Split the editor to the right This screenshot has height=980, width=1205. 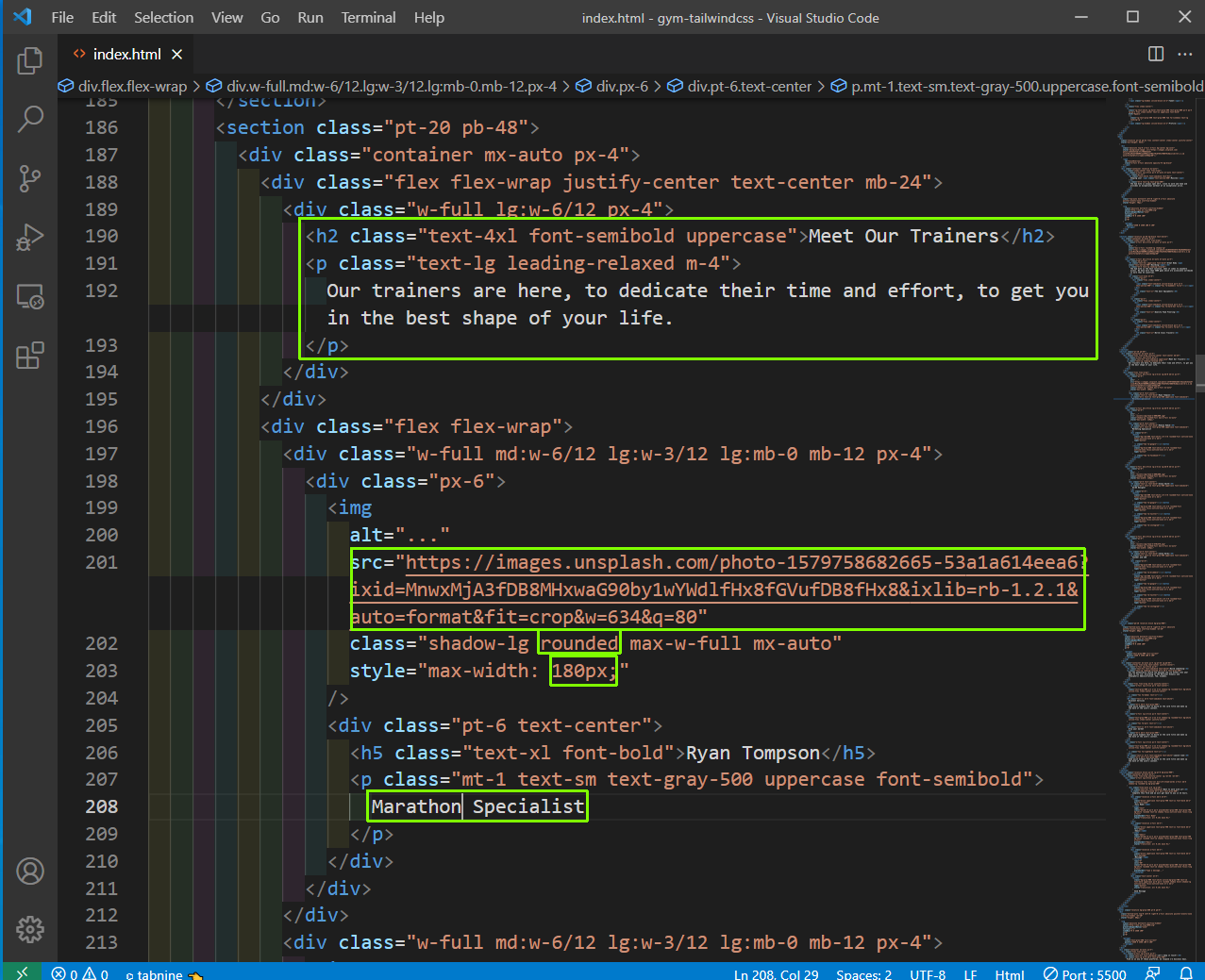(1156, 54)
